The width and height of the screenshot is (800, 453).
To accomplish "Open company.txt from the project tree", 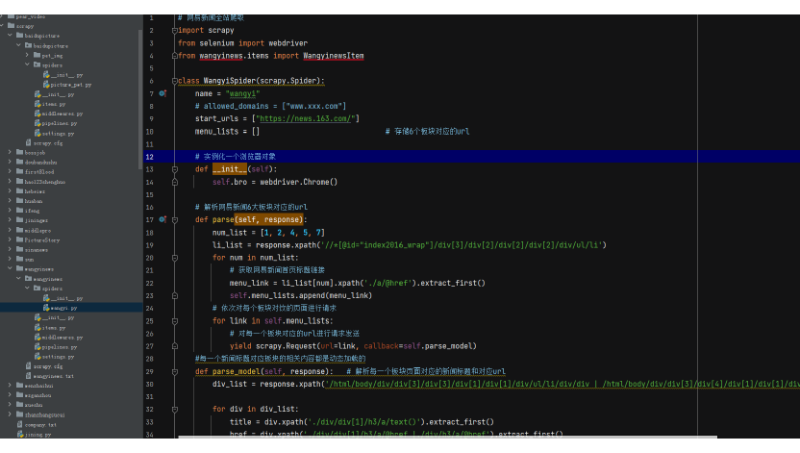I will (x=40, y=425).
